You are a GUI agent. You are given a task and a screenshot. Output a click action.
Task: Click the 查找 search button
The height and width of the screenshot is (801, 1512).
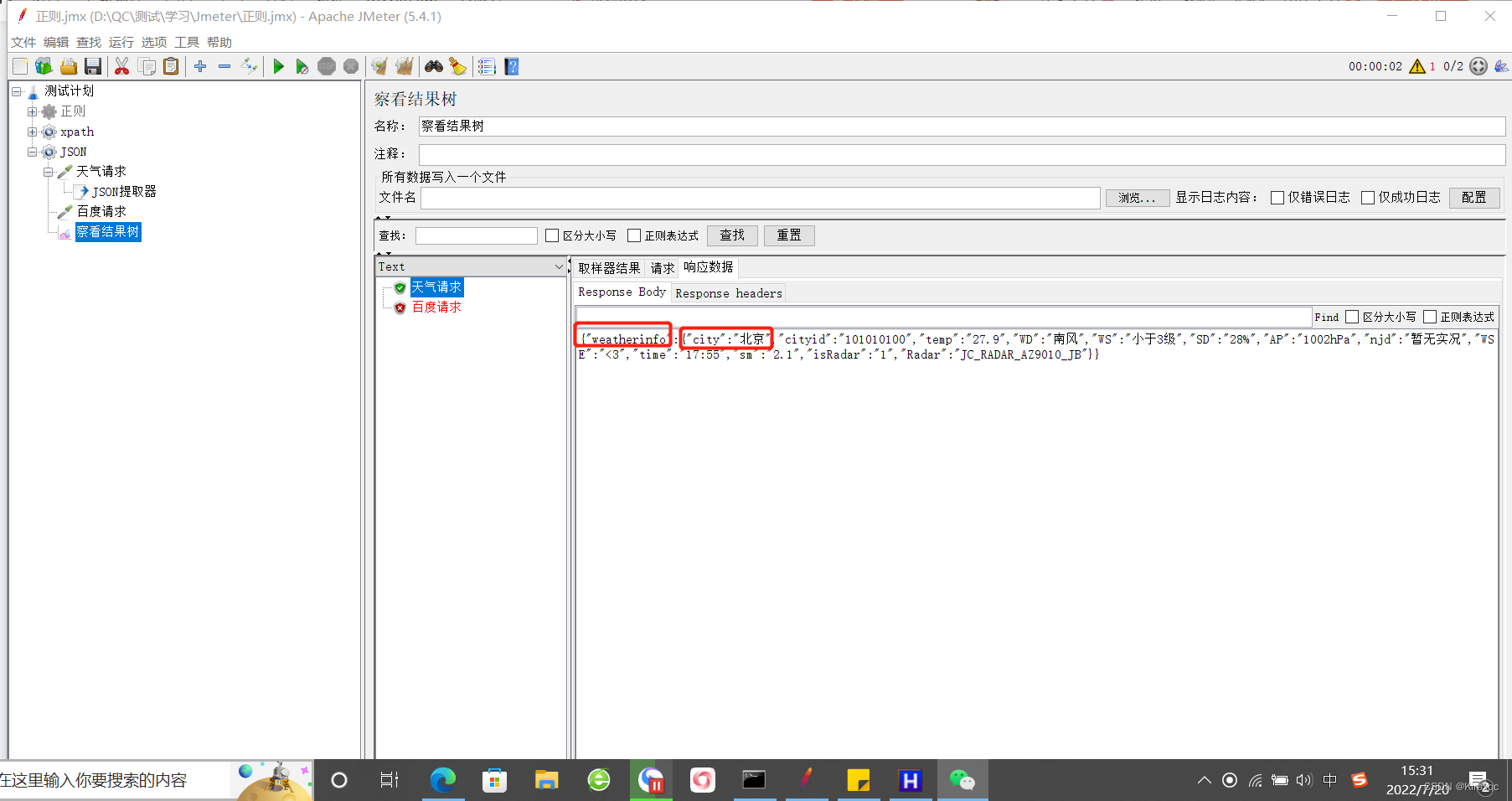click(x=732, y=235)
